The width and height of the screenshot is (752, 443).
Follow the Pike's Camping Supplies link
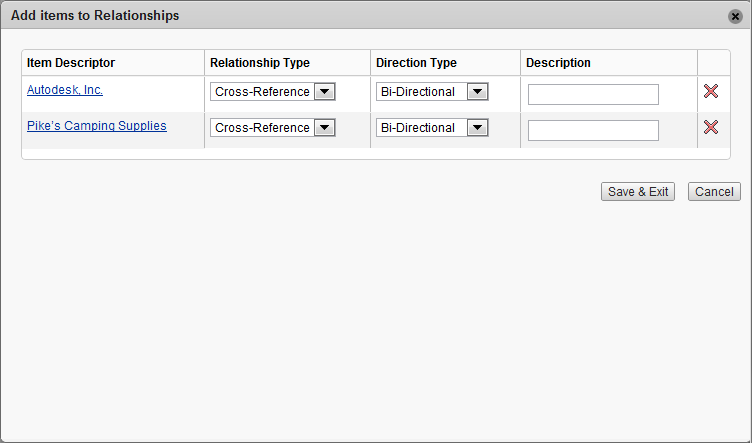(x=97, y=126)
